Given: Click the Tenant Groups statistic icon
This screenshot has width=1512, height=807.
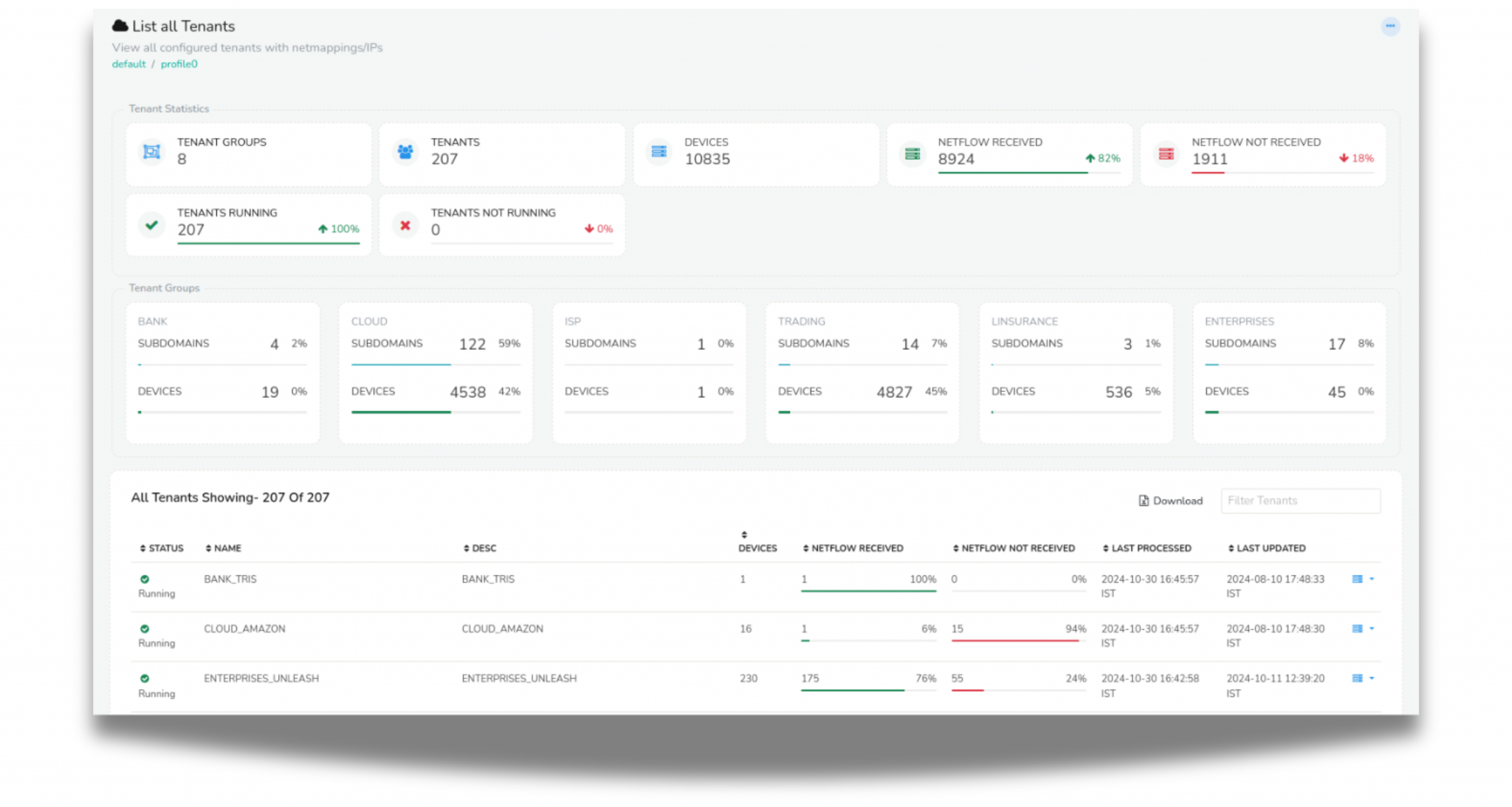Looking at the screenshot, I should tap(152, 151).
